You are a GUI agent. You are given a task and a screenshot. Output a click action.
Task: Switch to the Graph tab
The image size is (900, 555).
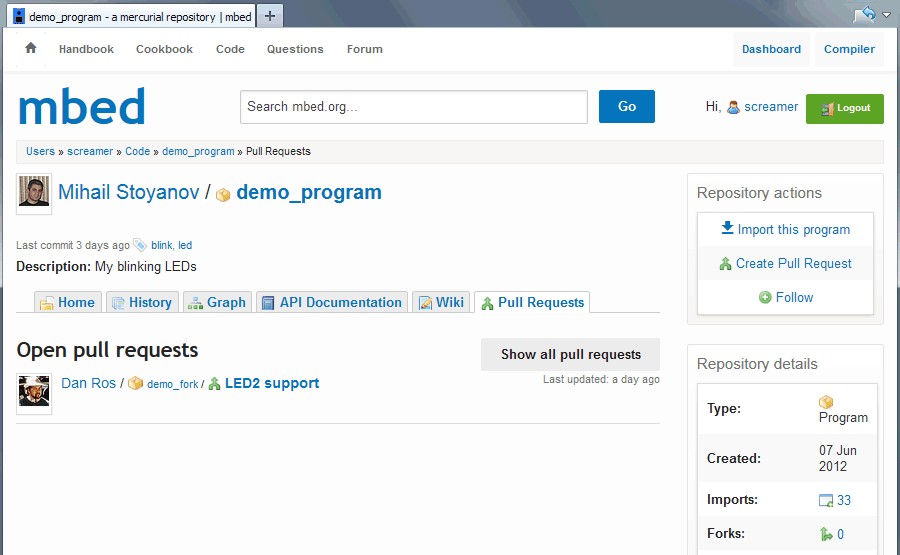pos(217,302)
